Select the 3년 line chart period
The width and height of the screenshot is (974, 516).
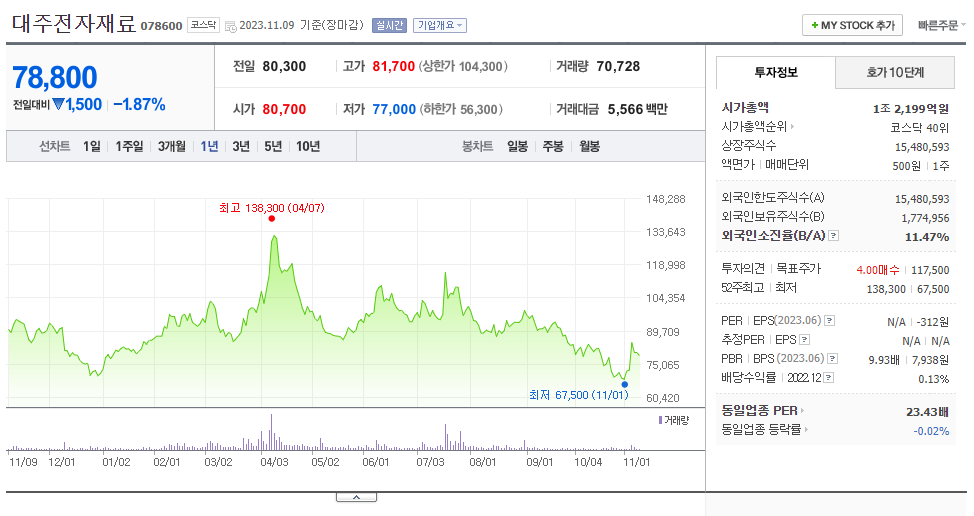coord(241,147)
